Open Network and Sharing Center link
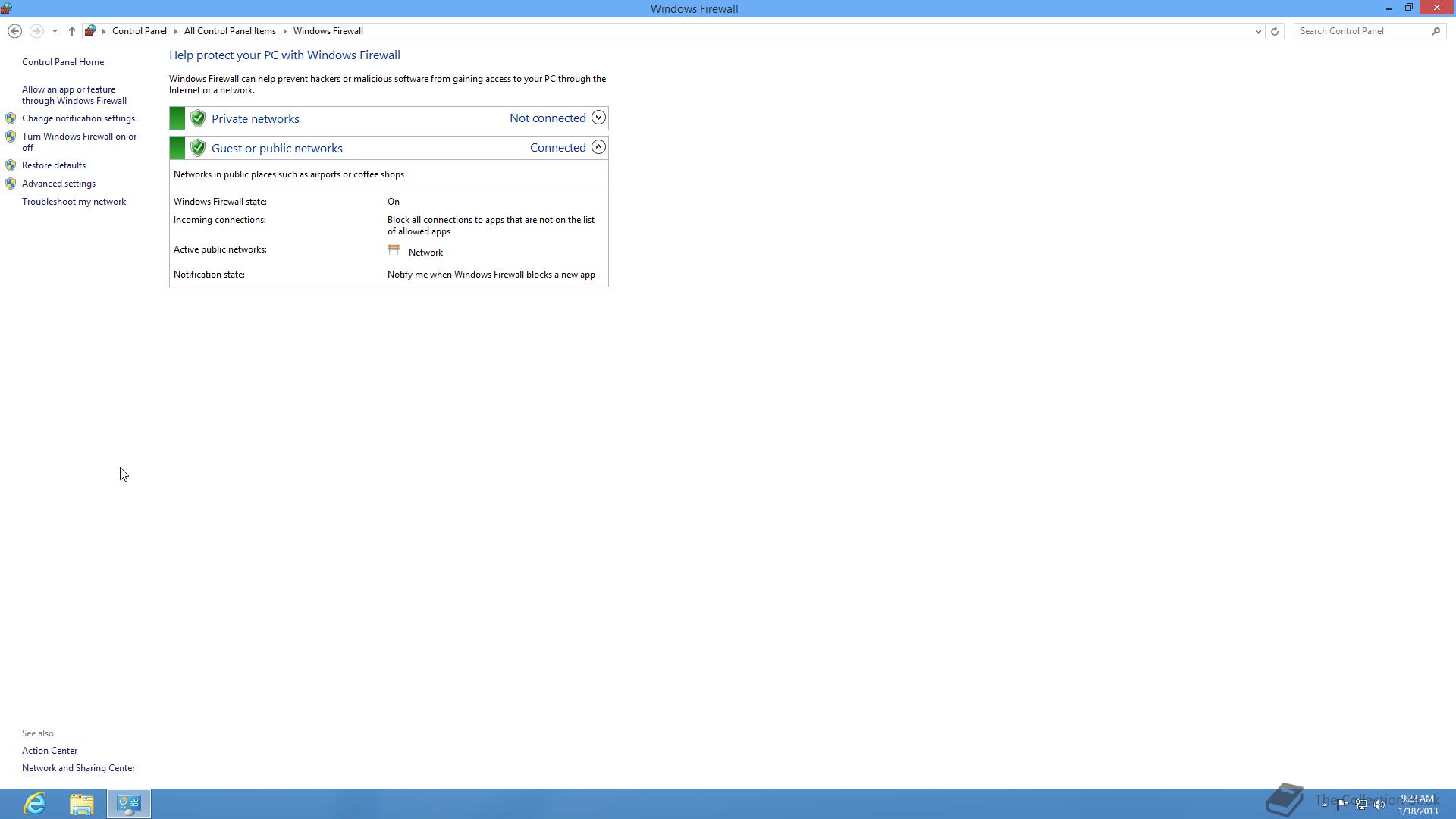The height and width of the screenshot is (819, 1456). [78, 768]
